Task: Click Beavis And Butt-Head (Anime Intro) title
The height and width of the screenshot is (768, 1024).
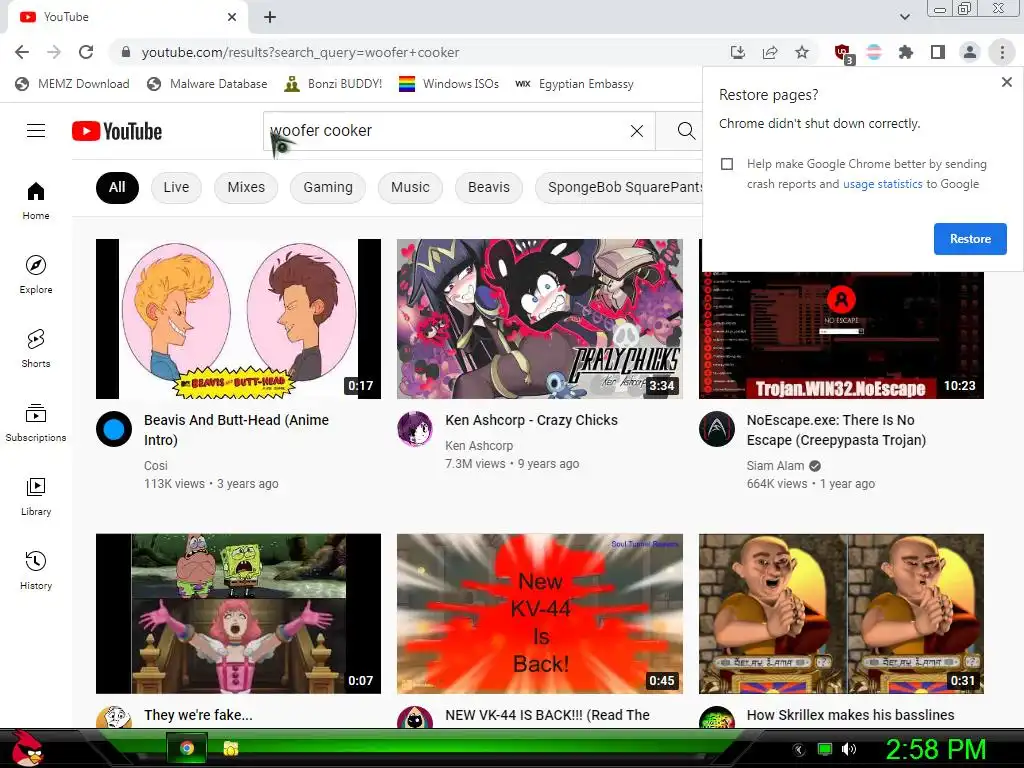Action: (236, 430)
